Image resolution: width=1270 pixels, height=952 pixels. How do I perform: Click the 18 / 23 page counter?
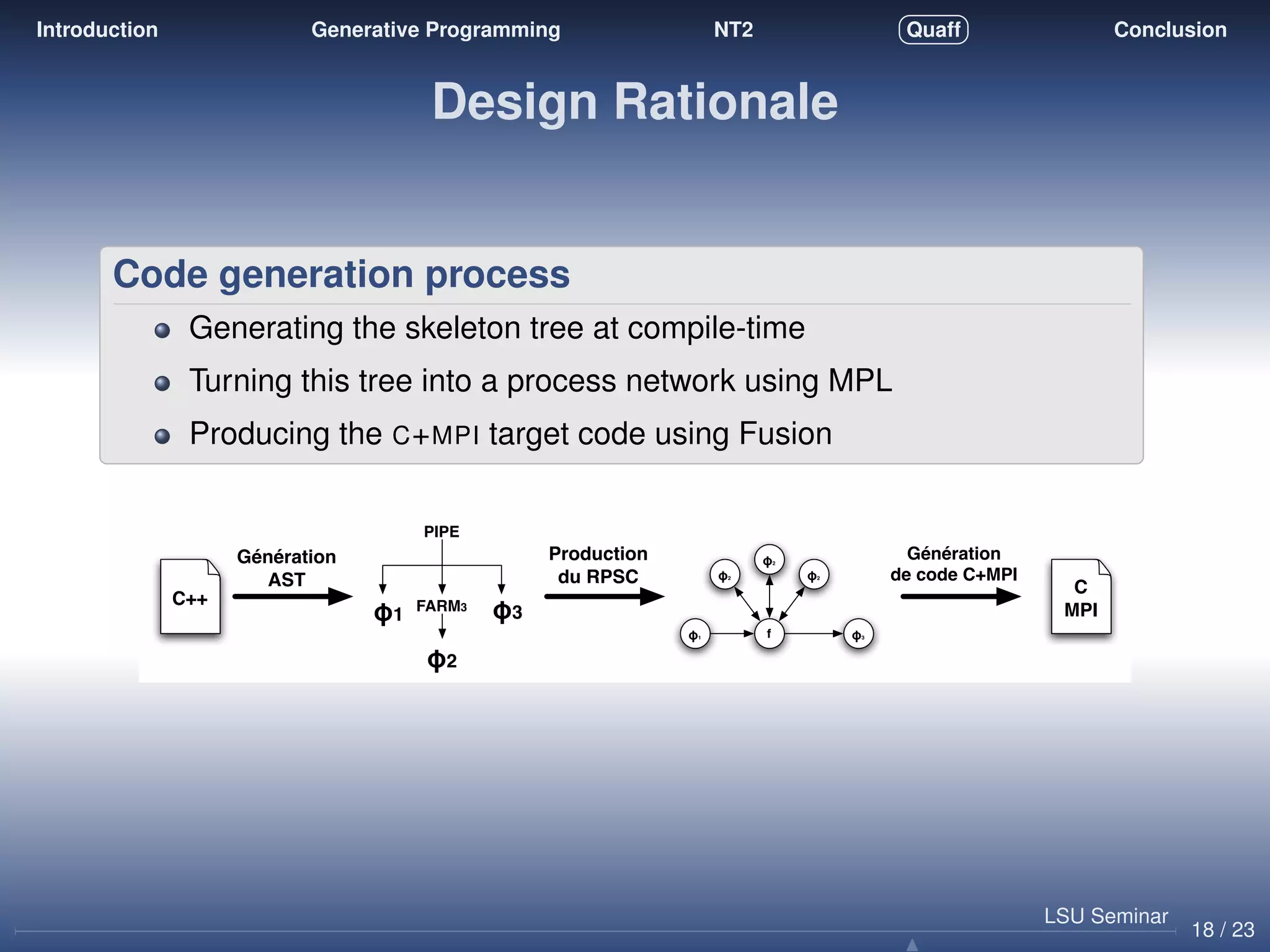click(x=1223, y=930)
